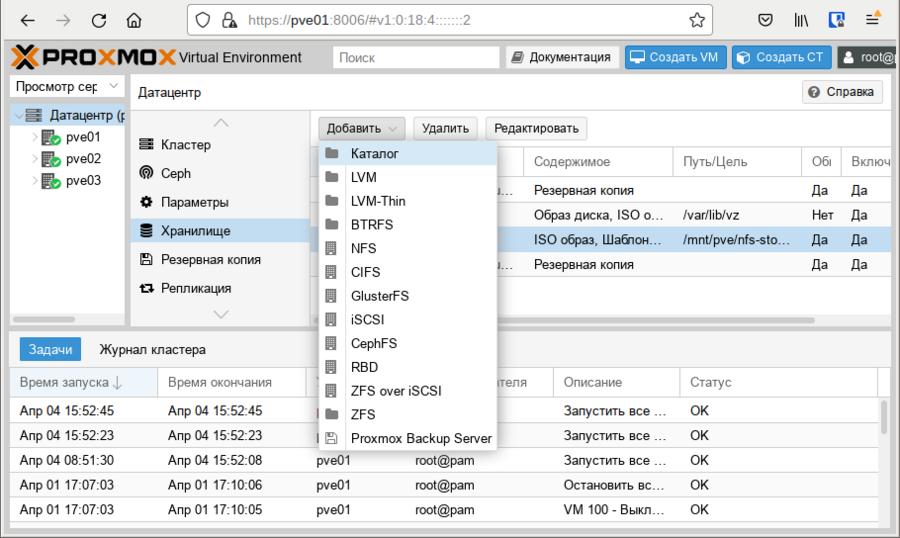Open Резервная копия section

tap(220, 260)
